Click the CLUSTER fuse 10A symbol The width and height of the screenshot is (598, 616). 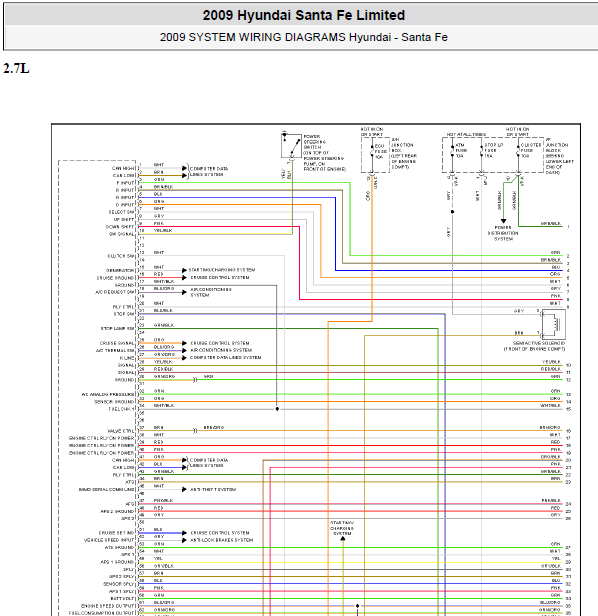pyautogui.click(x=519, y=151)
